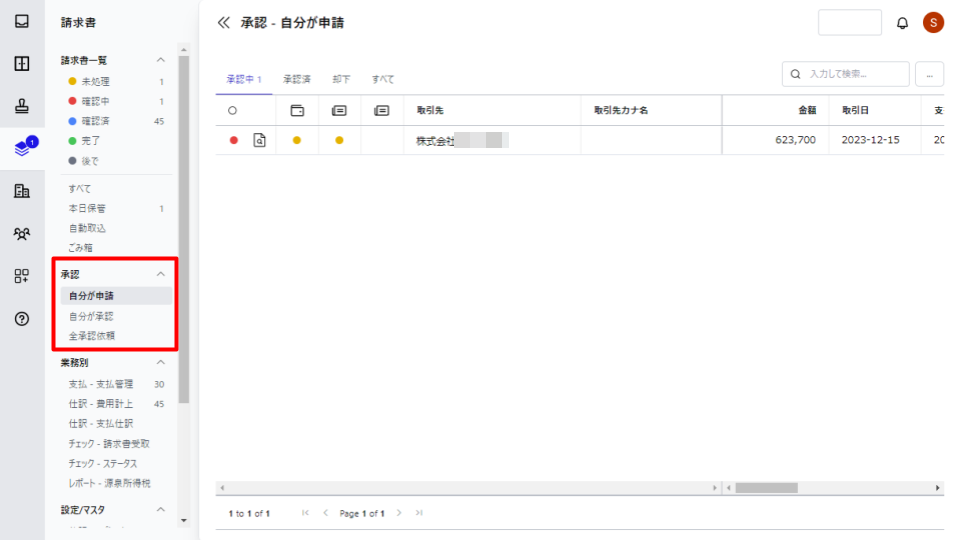
Task: Click the sidebar vertical scrollbar thumb
Action: [184, 230]
